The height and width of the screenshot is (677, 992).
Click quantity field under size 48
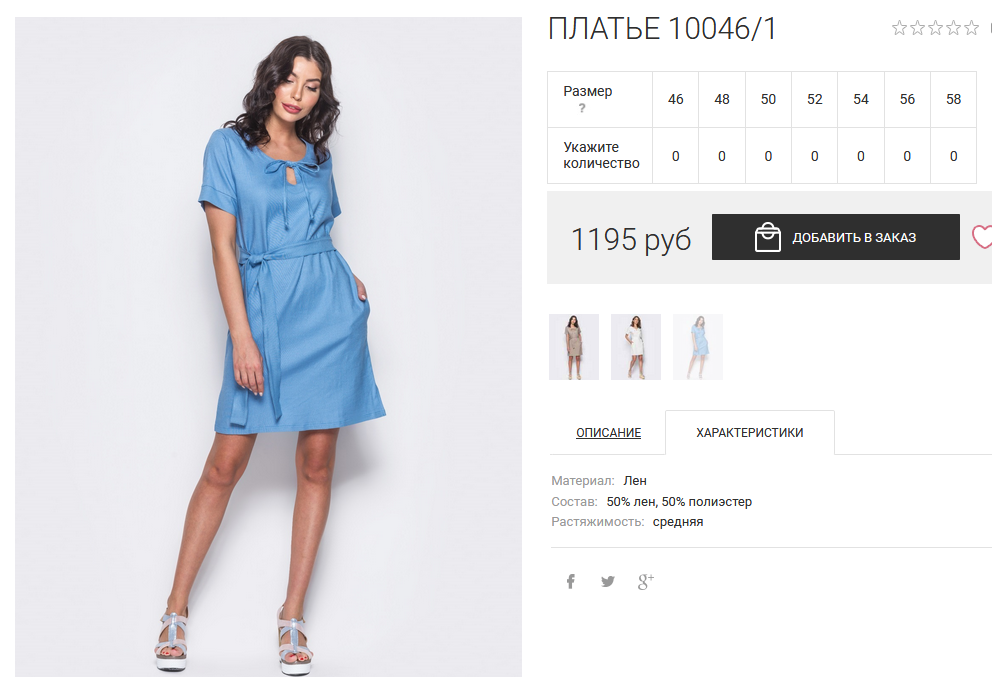[722, 156]
